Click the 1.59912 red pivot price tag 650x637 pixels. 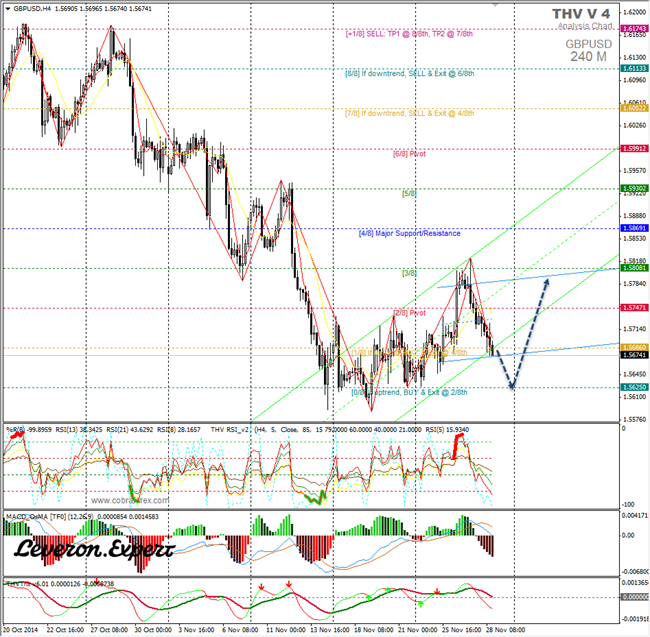click(x=631, y=148)
